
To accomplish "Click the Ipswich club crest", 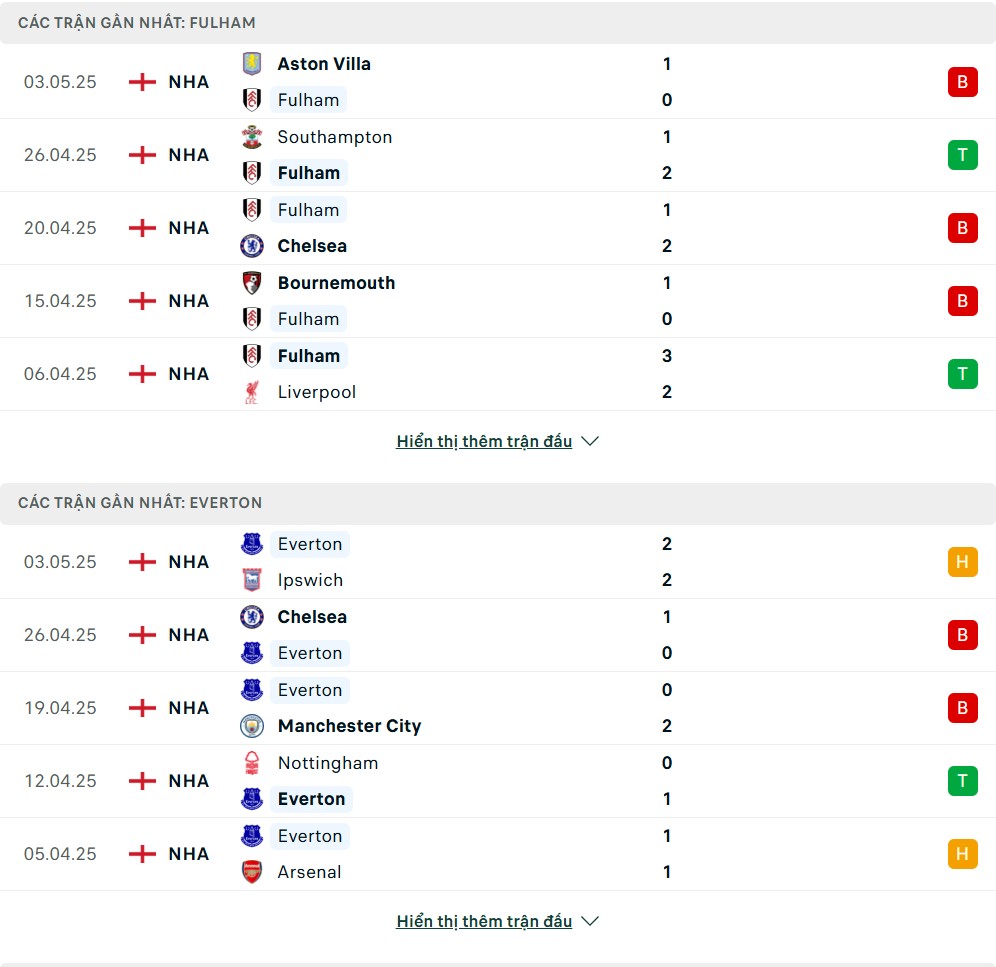I will point(252,580).
